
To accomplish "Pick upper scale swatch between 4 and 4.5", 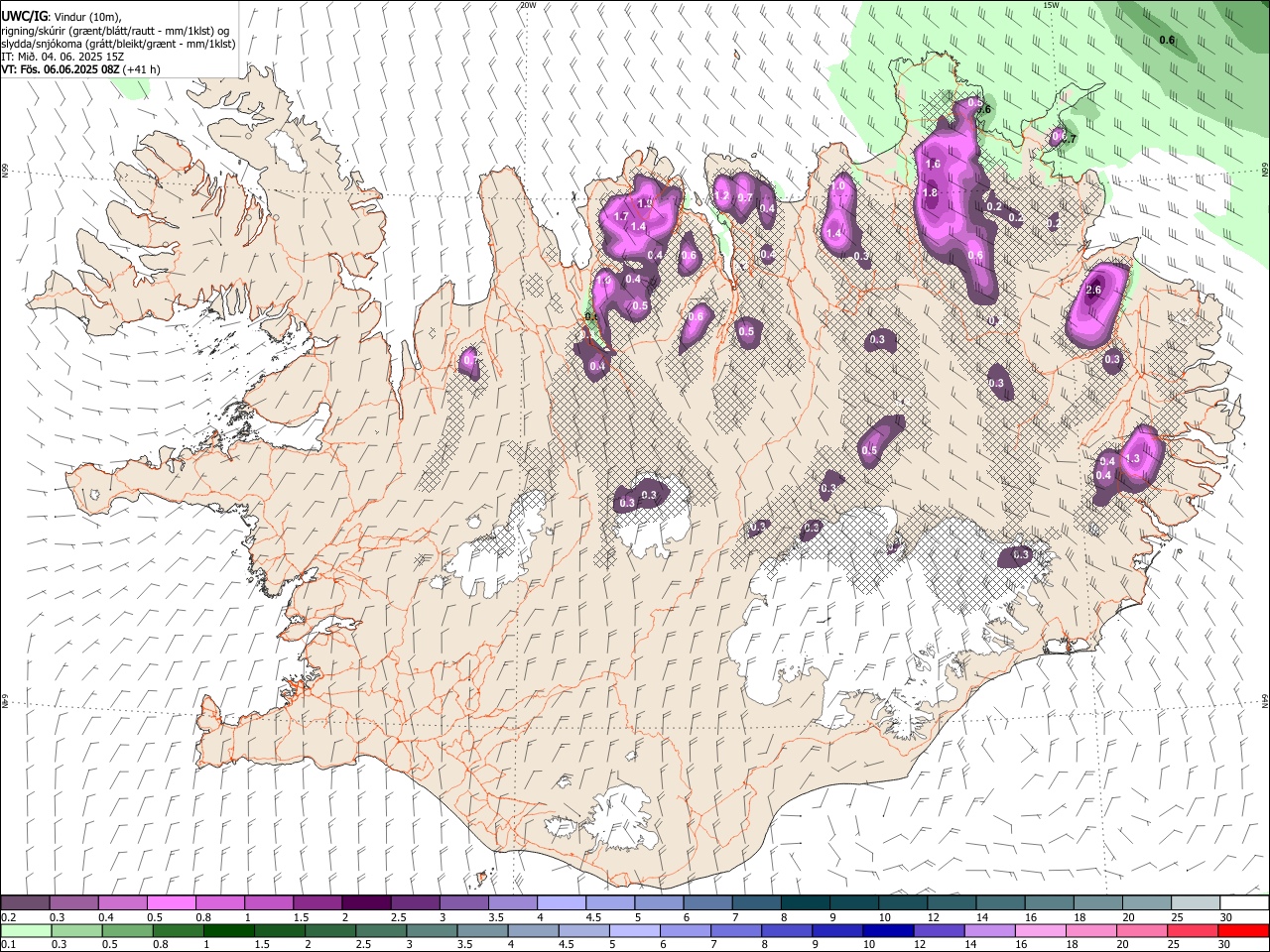I will tap(561, 902).
